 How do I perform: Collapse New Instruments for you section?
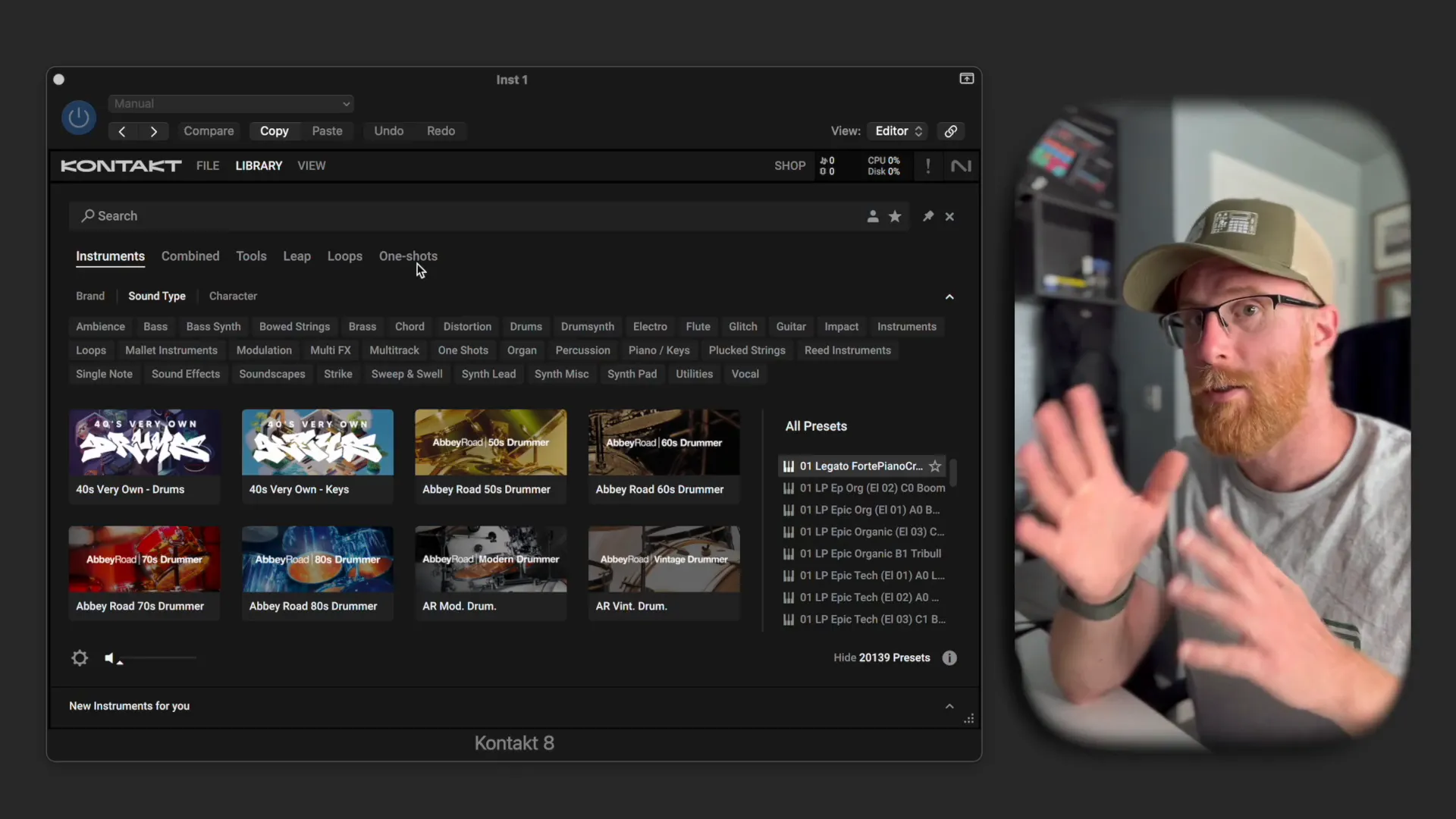949,706
